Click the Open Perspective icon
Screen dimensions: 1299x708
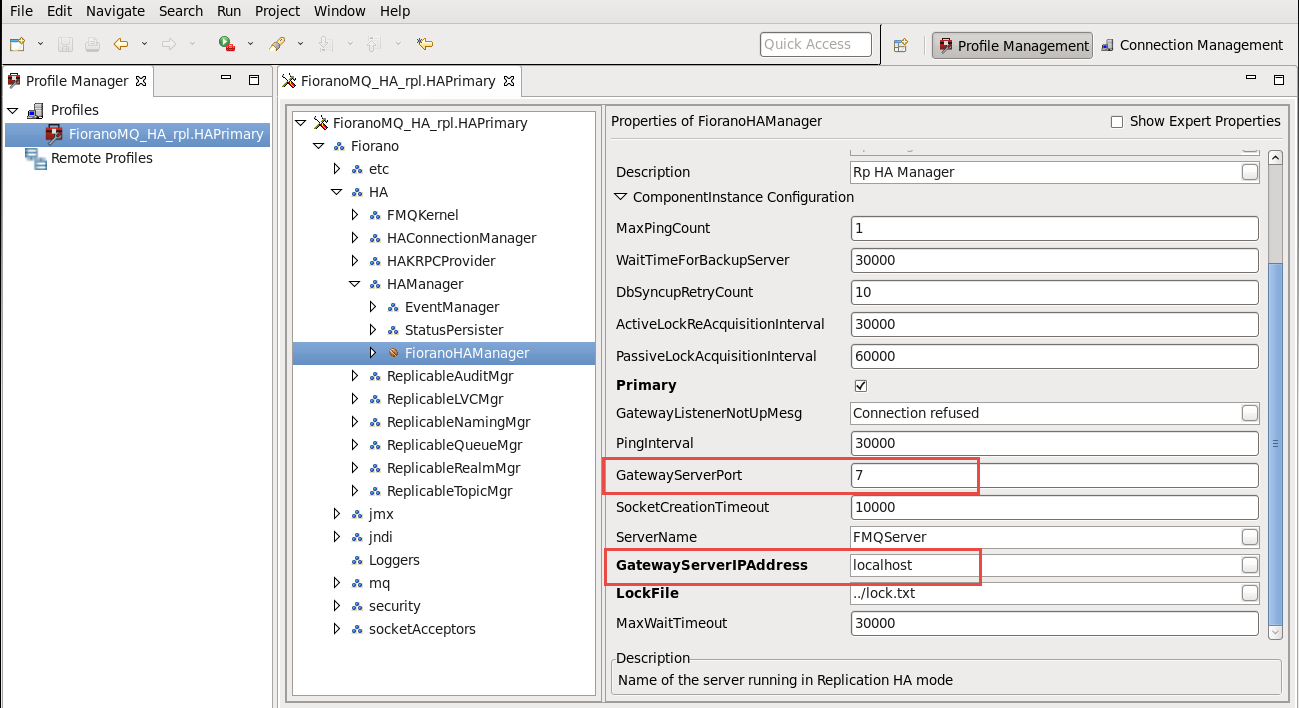(901, 45)
